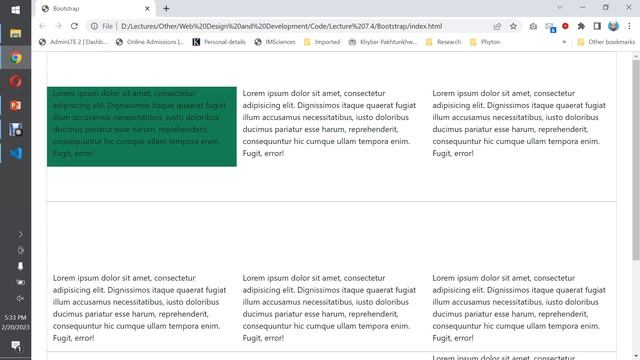Open the notification center icon

coord(16,346)
